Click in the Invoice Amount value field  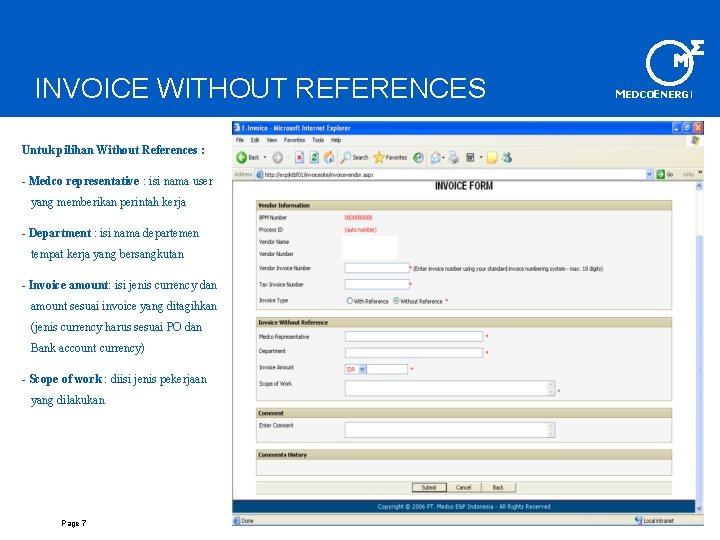click(x=387, y=369)
